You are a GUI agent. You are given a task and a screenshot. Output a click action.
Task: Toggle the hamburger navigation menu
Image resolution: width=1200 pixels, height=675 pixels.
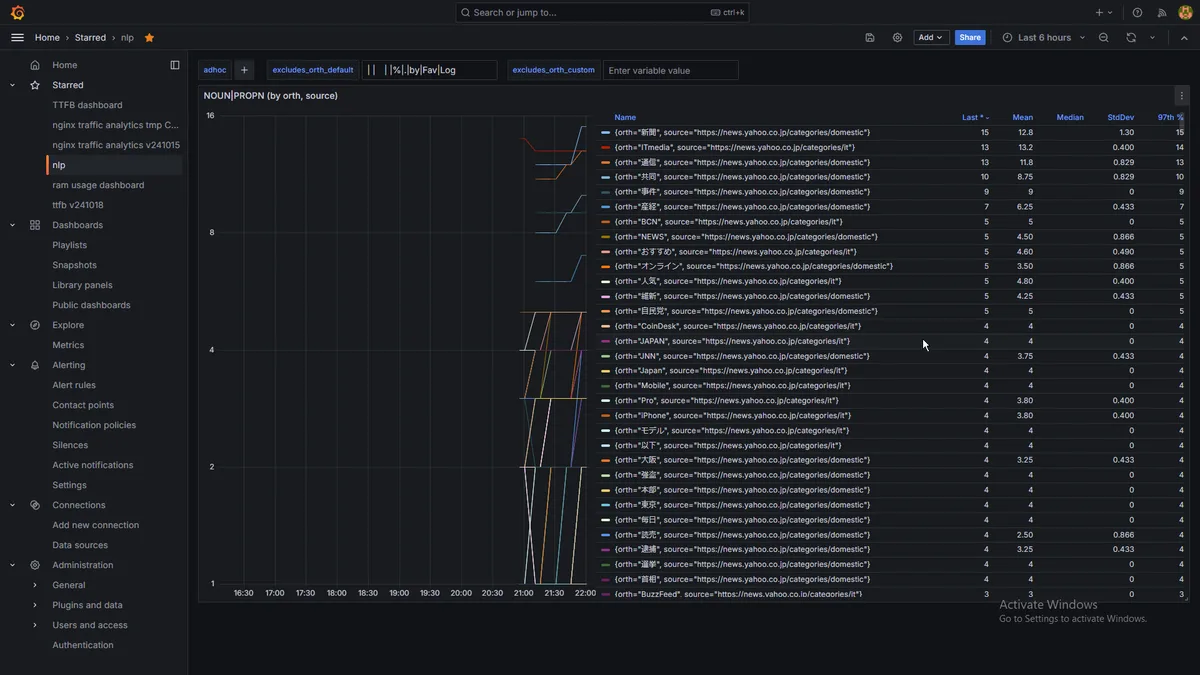(17, 38)
